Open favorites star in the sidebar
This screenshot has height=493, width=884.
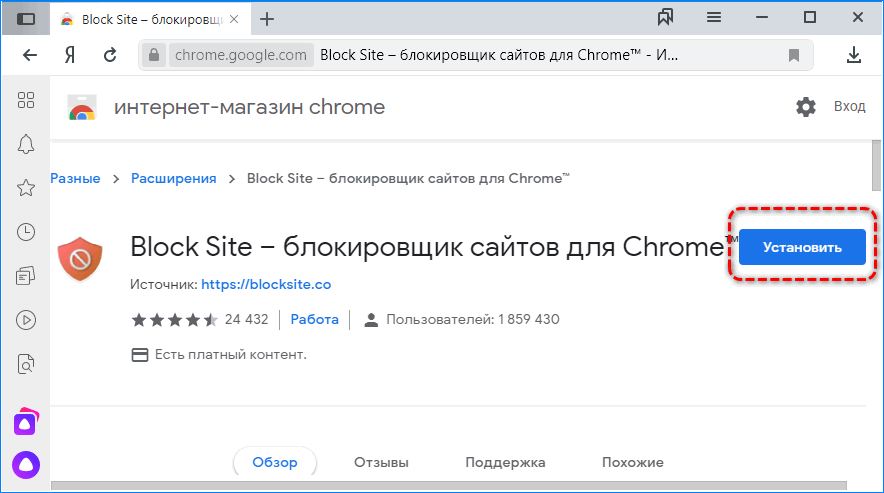pyautogui.click(x=27, y=187)
